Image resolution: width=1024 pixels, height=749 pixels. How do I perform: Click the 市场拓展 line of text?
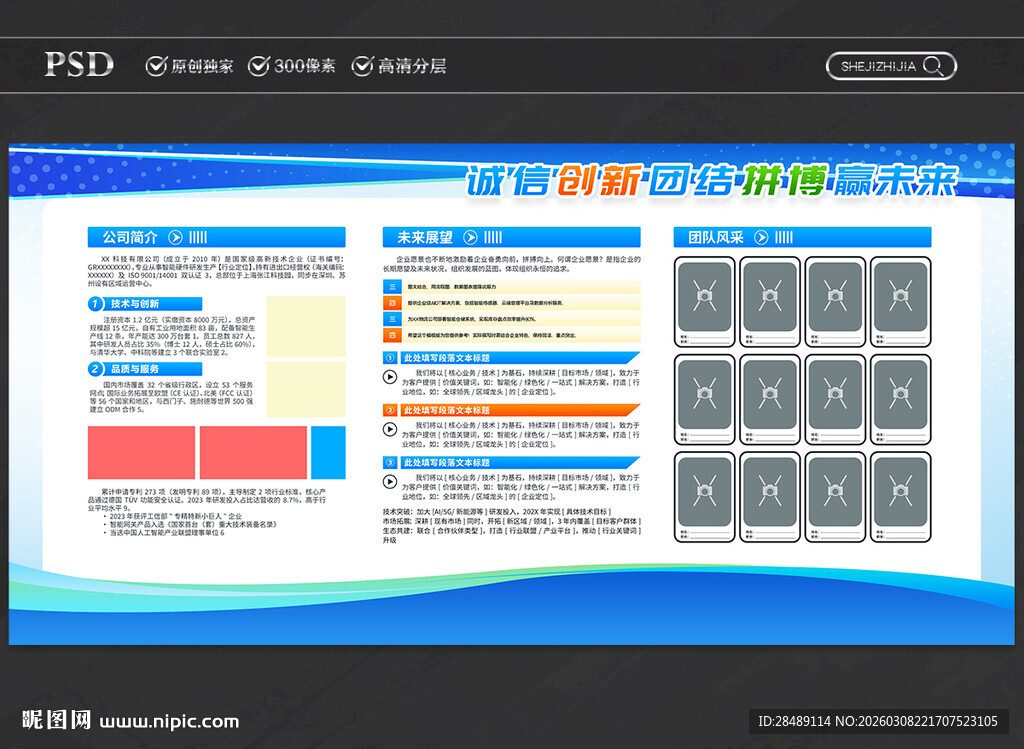511,521
